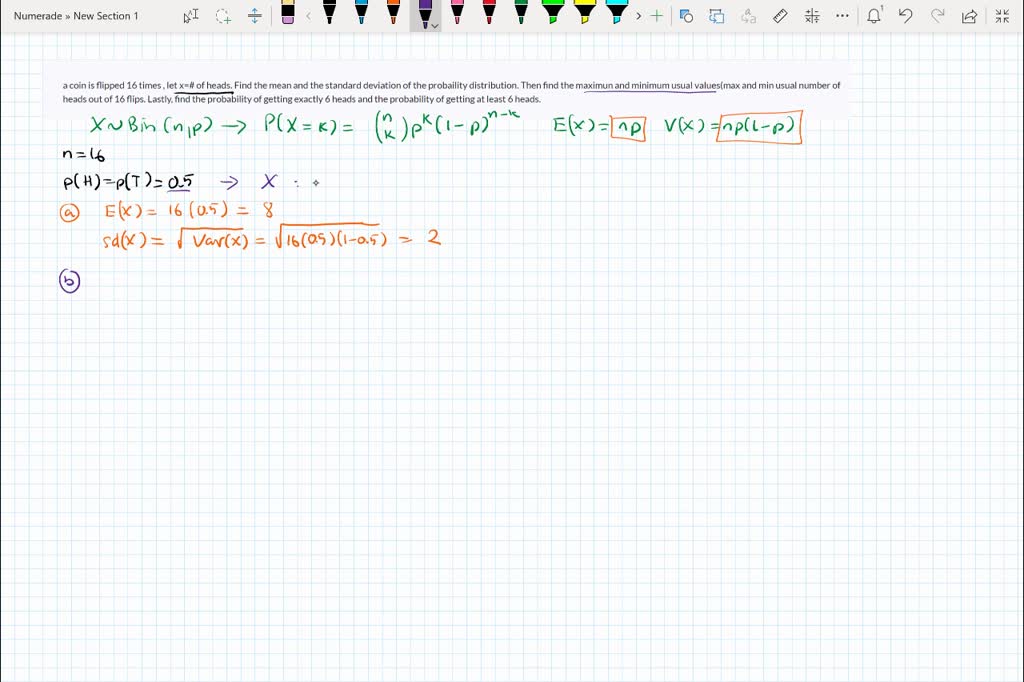Toggle the text cursor select tool

191,16
